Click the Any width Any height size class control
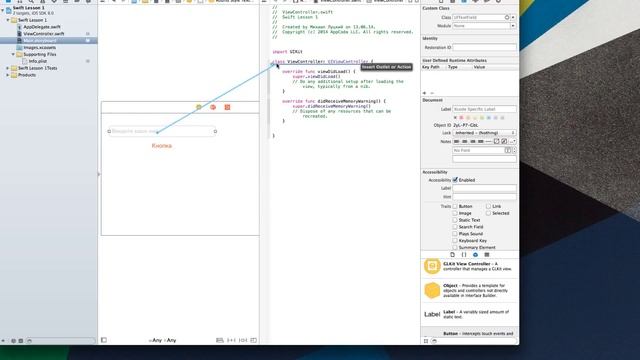 coord(163,340)
